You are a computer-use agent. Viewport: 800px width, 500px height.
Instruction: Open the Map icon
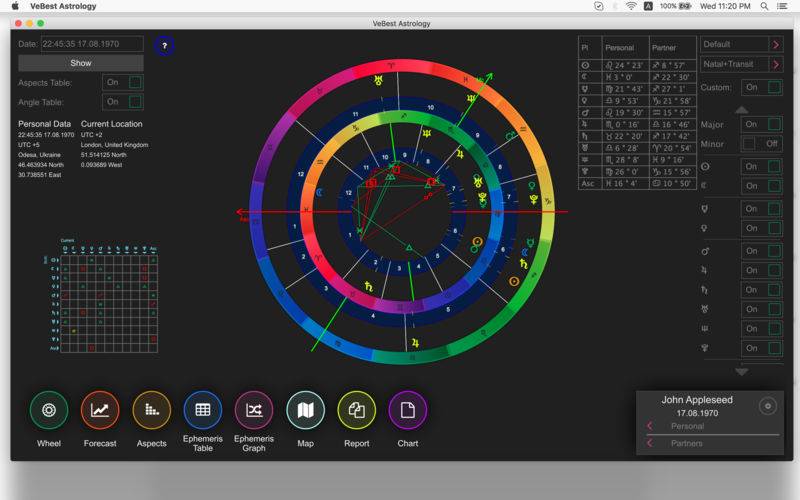click(305, 410)
